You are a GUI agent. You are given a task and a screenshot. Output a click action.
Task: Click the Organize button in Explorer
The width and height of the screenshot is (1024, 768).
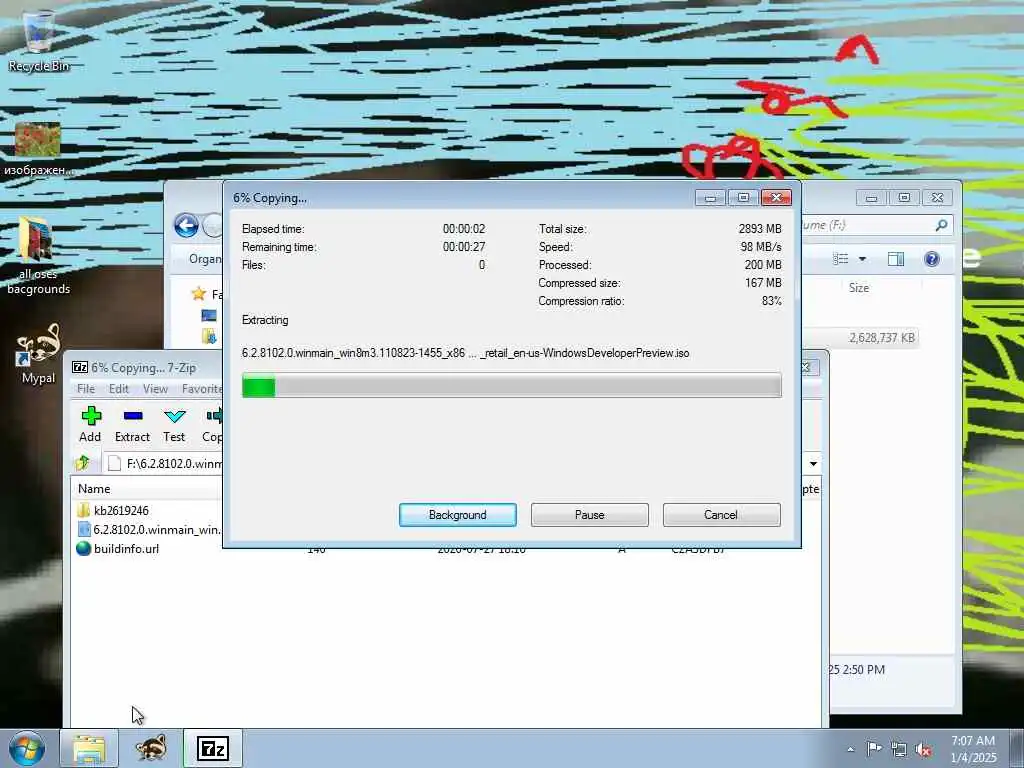click(205, 259)
